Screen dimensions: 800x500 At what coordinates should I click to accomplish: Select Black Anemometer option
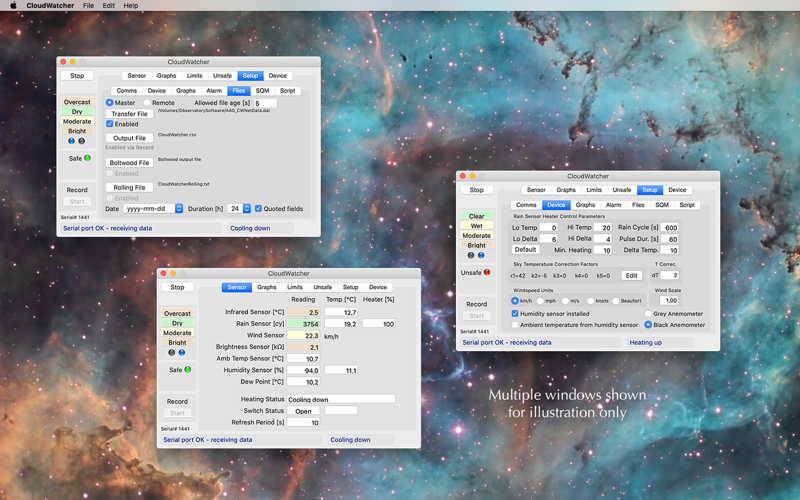pos(648,325)
